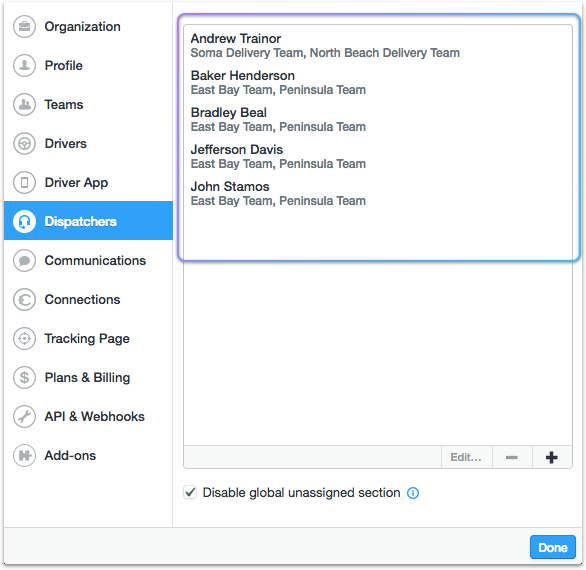
Task: Click the Edit... button
Action: (x=466, y=457)
